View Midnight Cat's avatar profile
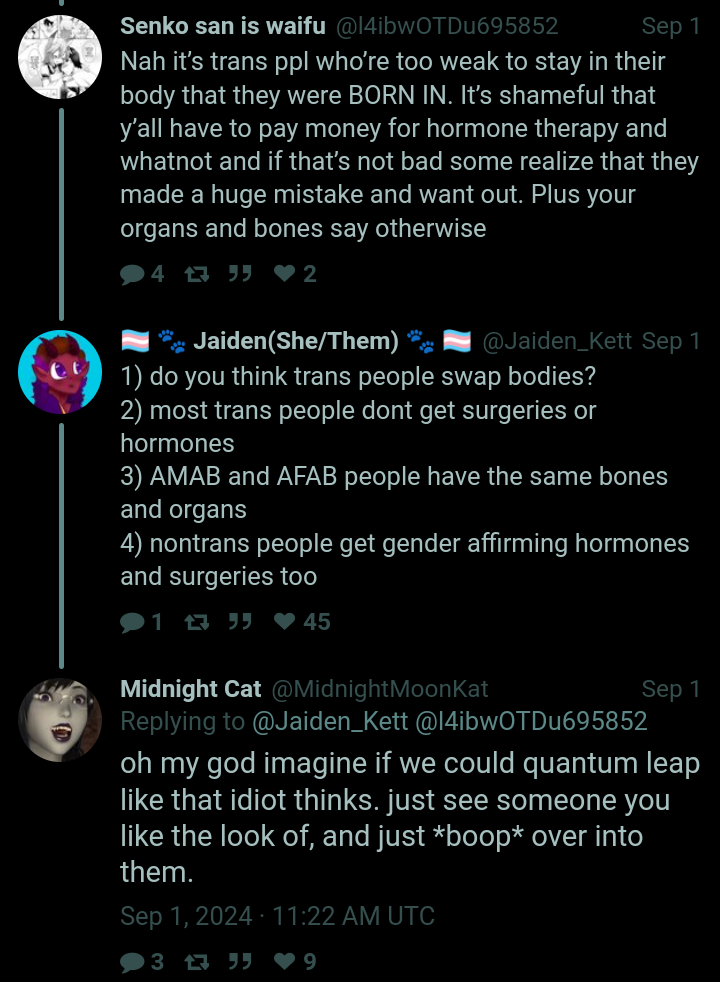 pyautogui.click(x=60, y=719)
